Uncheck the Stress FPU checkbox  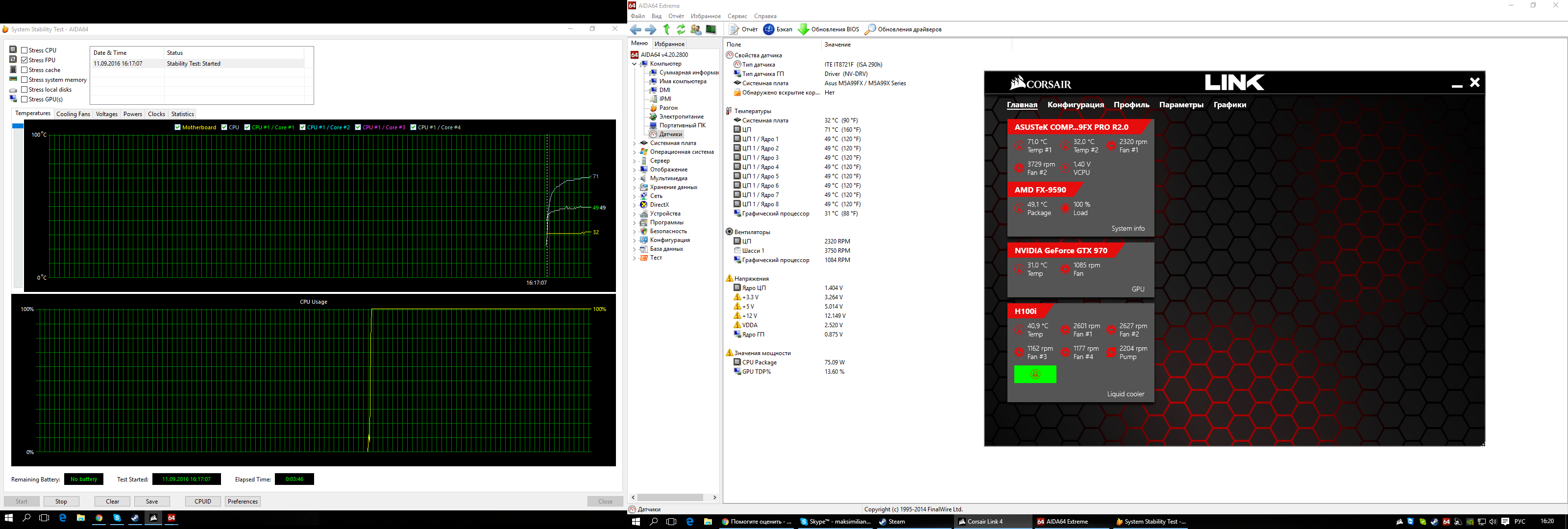click(24, 60)
